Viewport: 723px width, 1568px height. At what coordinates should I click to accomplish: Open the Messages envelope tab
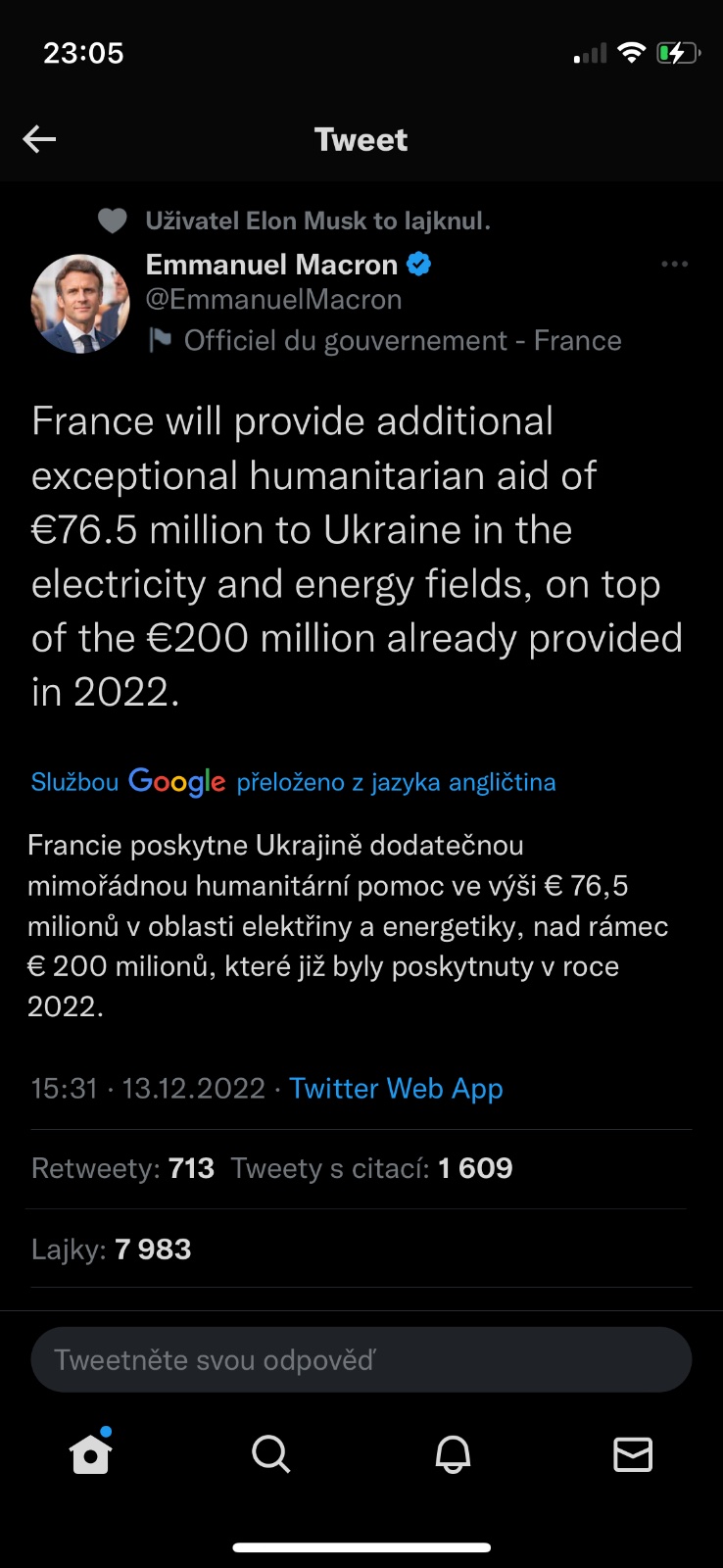633,1454
